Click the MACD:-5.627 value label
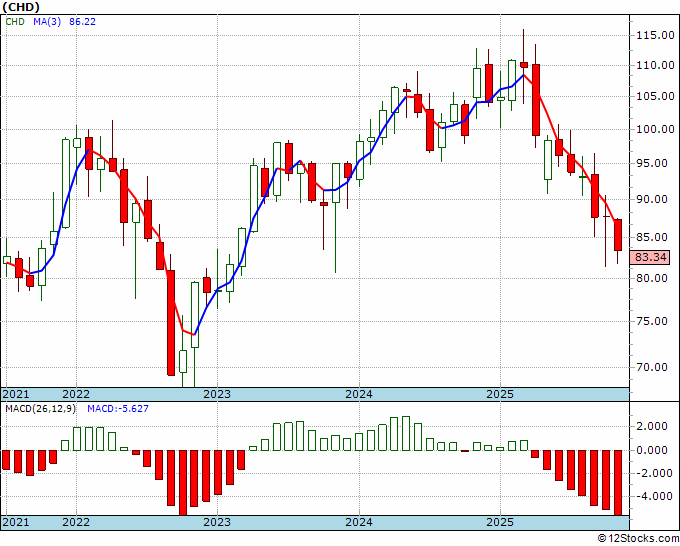Image resolution: width=680 pixels, height=546 pixels. click(118, 409)
